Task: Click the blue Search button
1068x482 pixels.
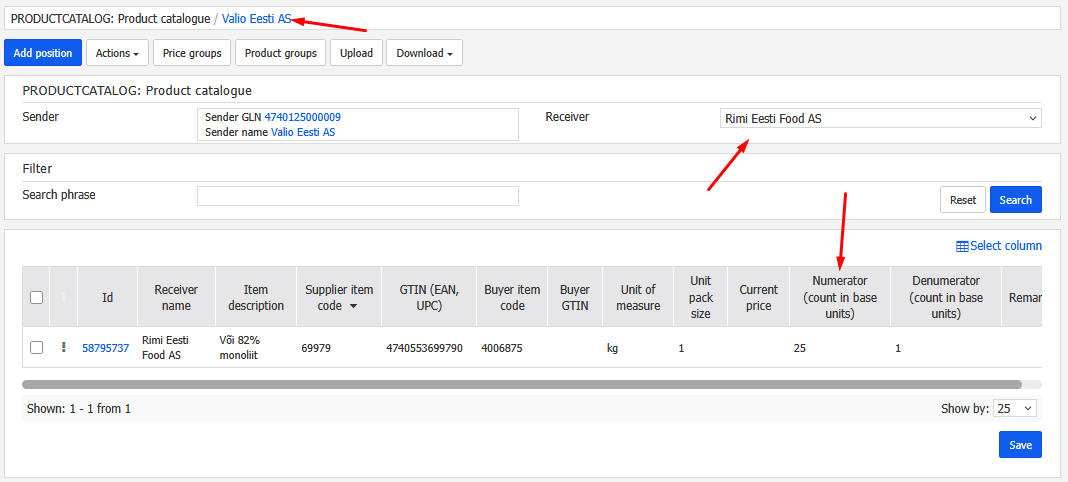Action: point(1016,200)
